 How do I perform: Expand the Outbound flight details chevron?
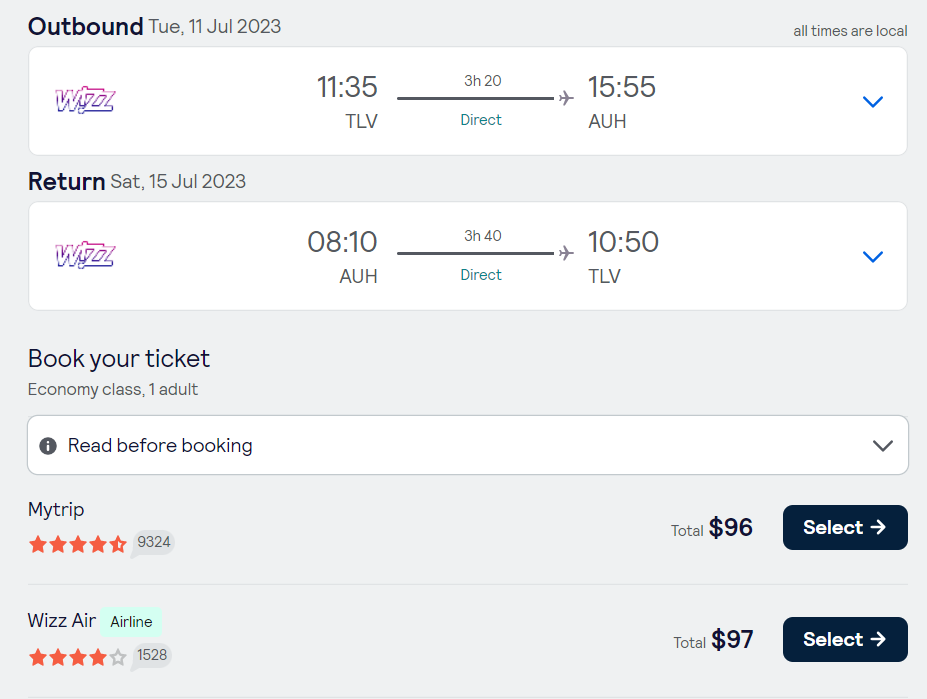pos(873,101)
